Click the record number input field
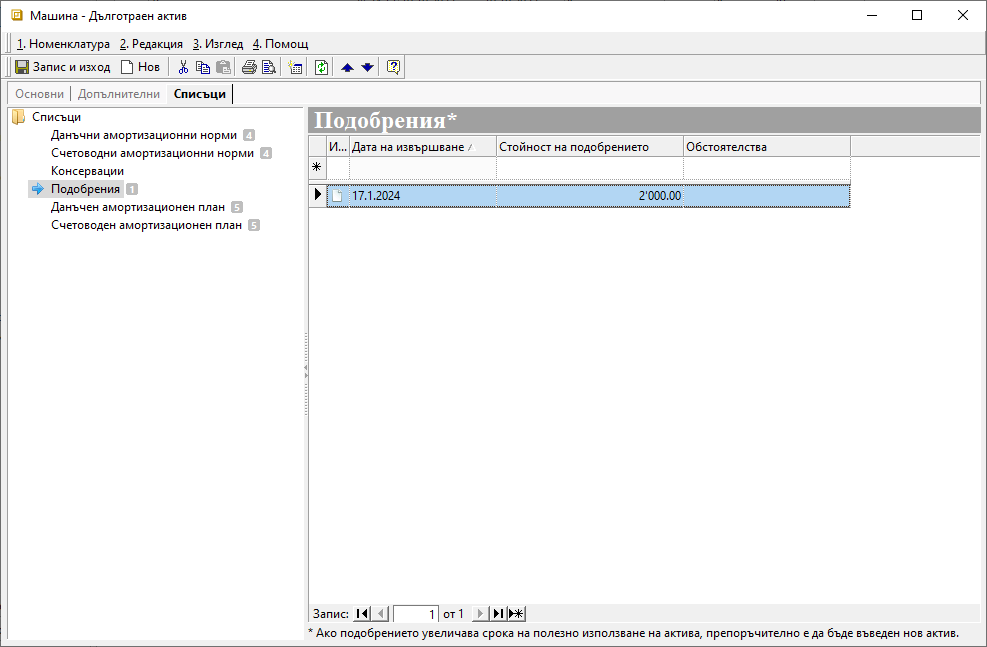Image resolution: width=987 pixels, height=647 pixels. (416, 613)
